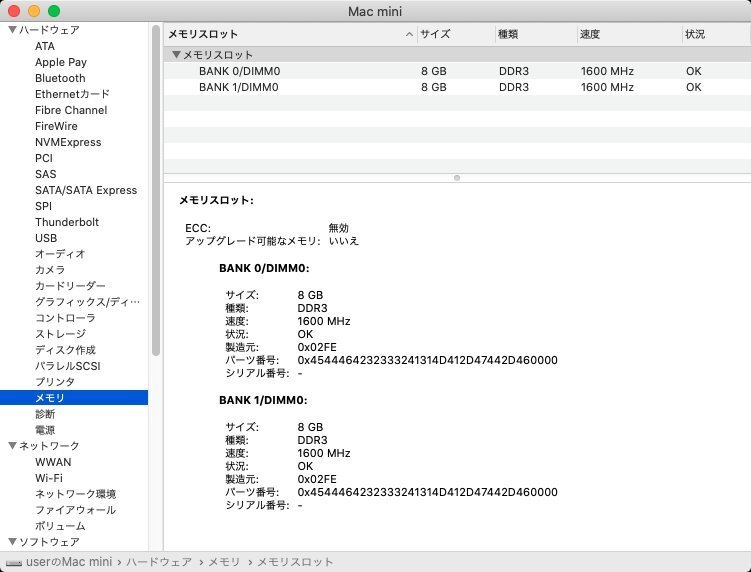Click メモリスロット in the path bar
Viewport: 751px width, 572px height.
pos(295,561)
